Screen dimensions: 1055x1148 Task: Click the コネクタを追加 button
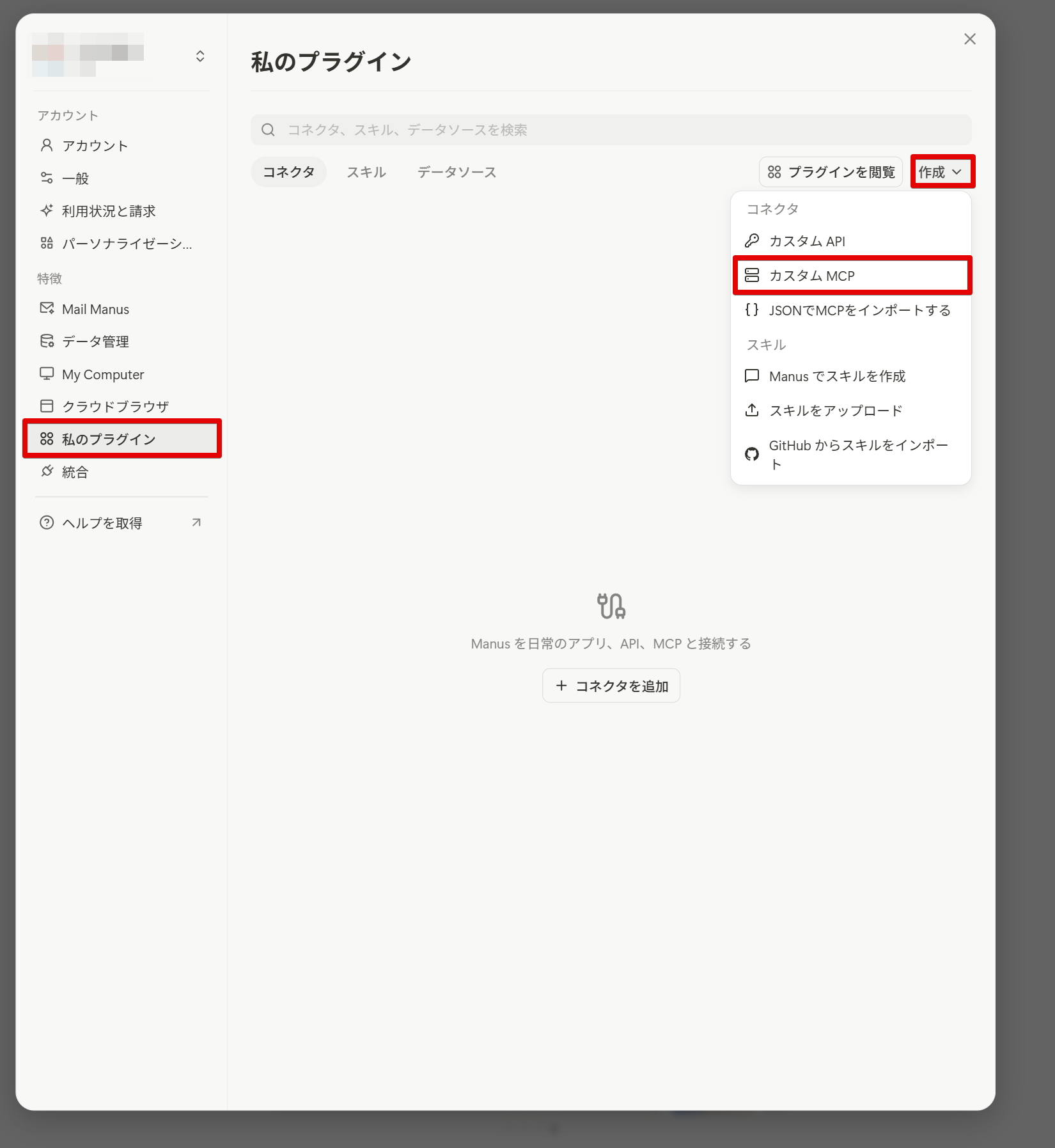coord(611,686)
